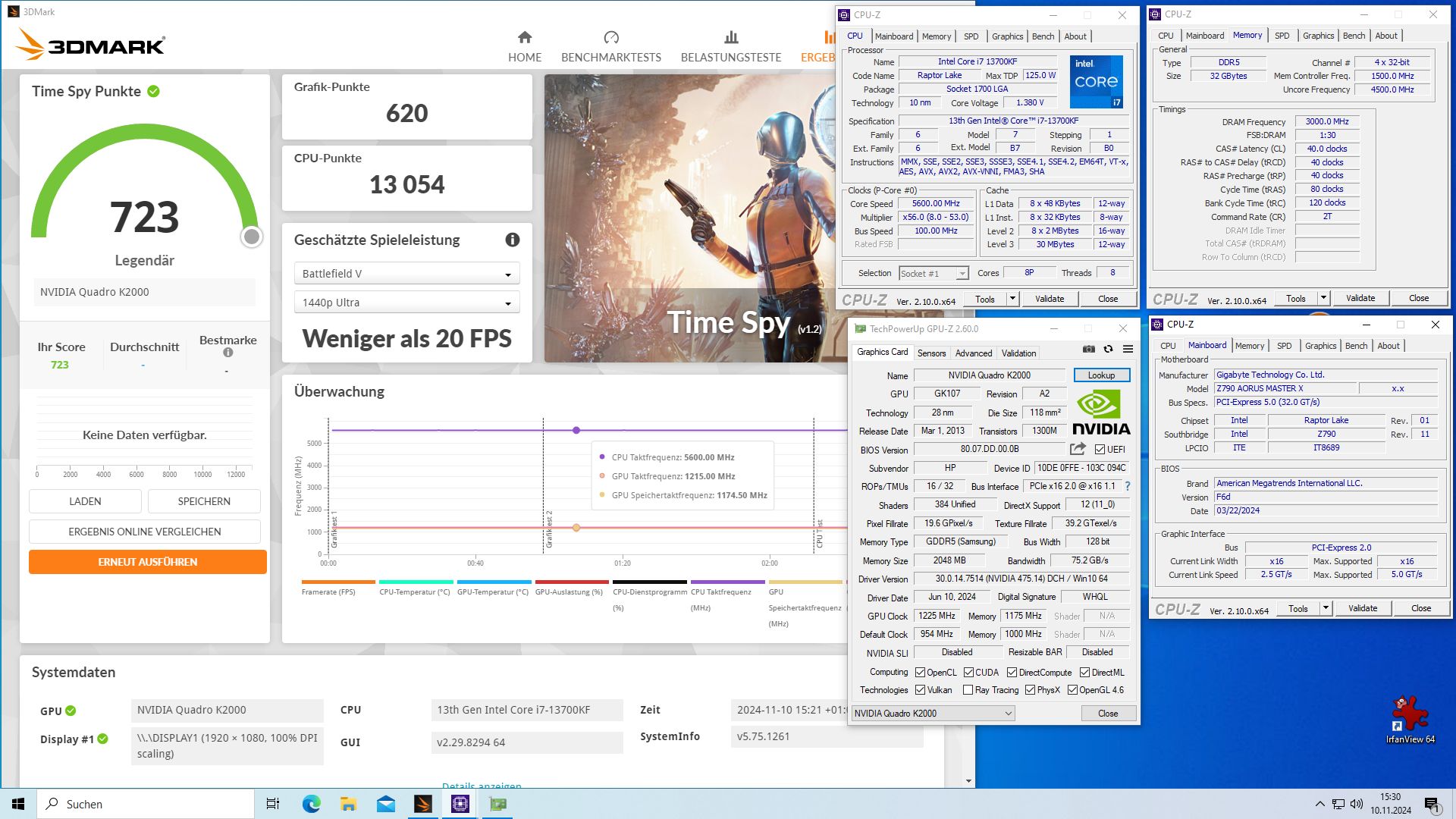
Task: Open Graphics tab in CPU-Z Mainboard window
Action: 1320,346
